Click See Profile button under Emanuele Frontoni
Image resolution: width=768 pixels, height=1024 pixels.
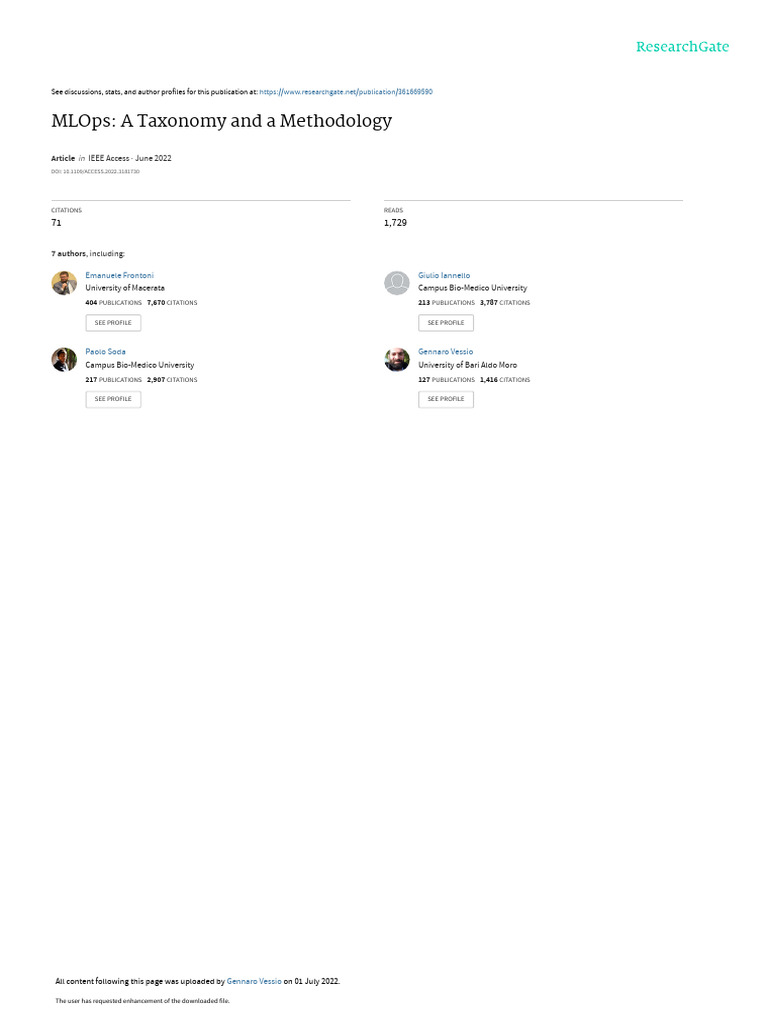click(113, 323)
